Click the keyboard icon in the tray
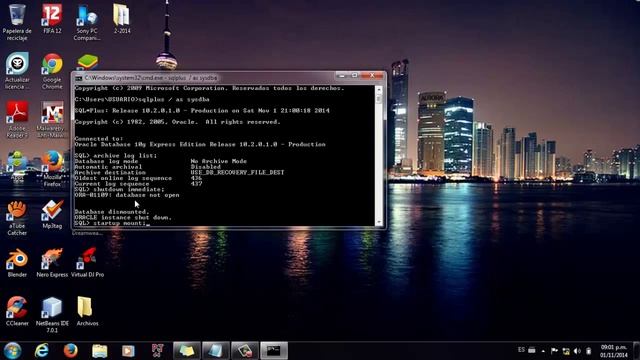The height and width of the screenshot is (360, 640). [532, 350]
